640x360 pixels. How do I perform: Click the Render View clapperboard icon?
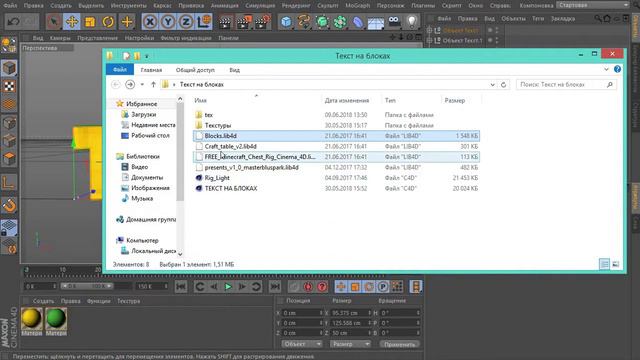(225, 22)
